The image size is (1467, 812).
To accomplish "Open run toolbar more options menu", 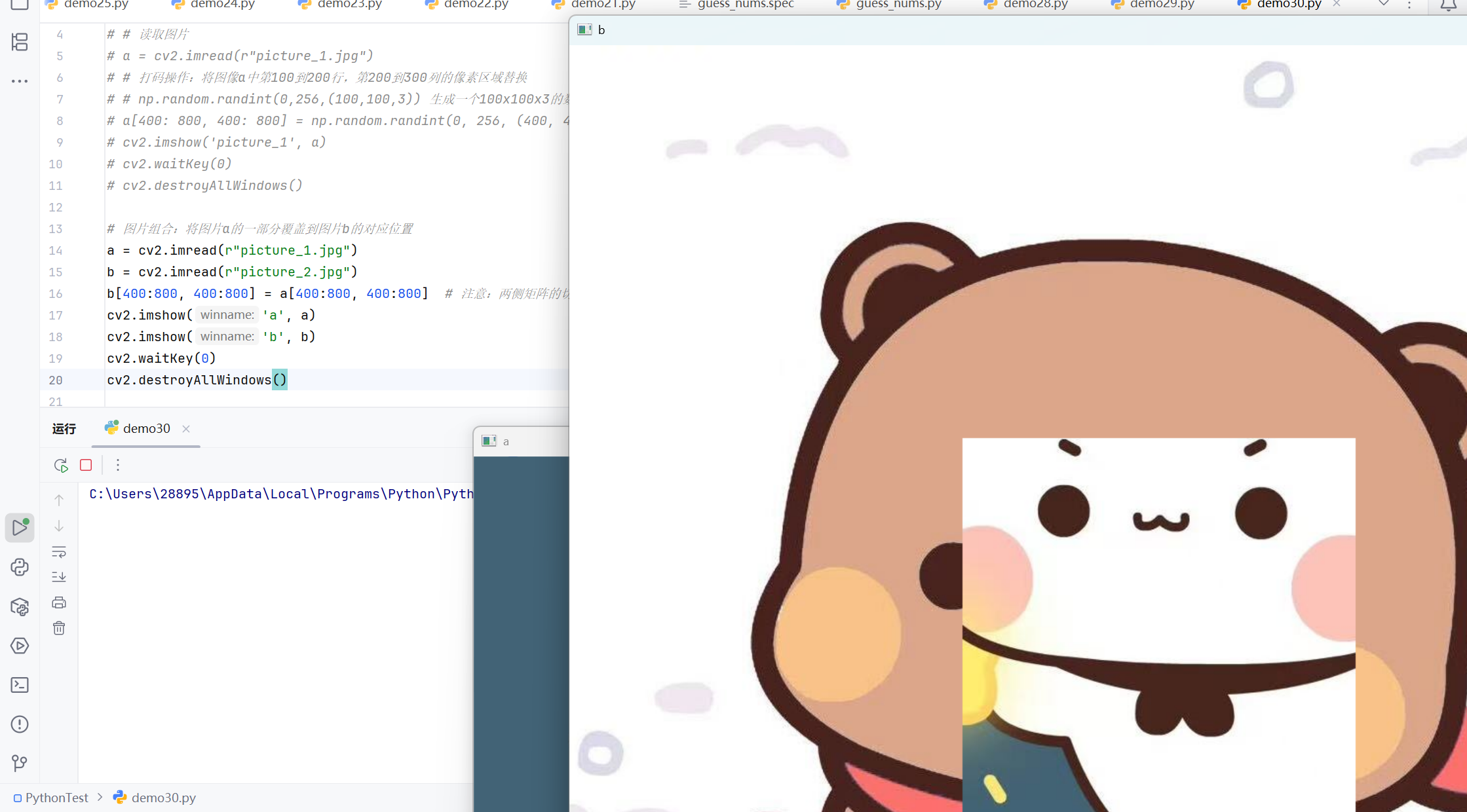I will [x=118, y=465].
